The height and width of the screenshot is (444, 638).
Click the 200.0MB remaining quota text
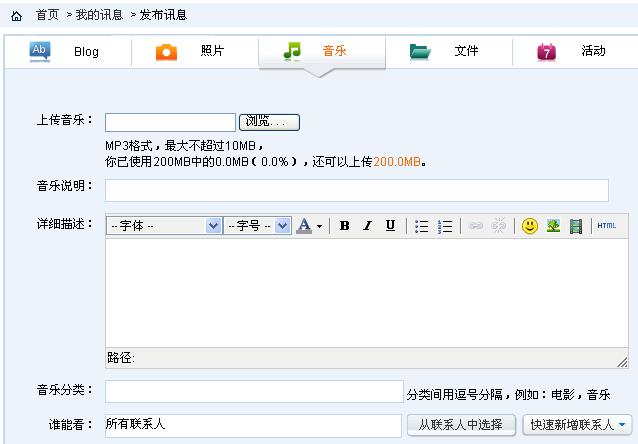[397, 162]
